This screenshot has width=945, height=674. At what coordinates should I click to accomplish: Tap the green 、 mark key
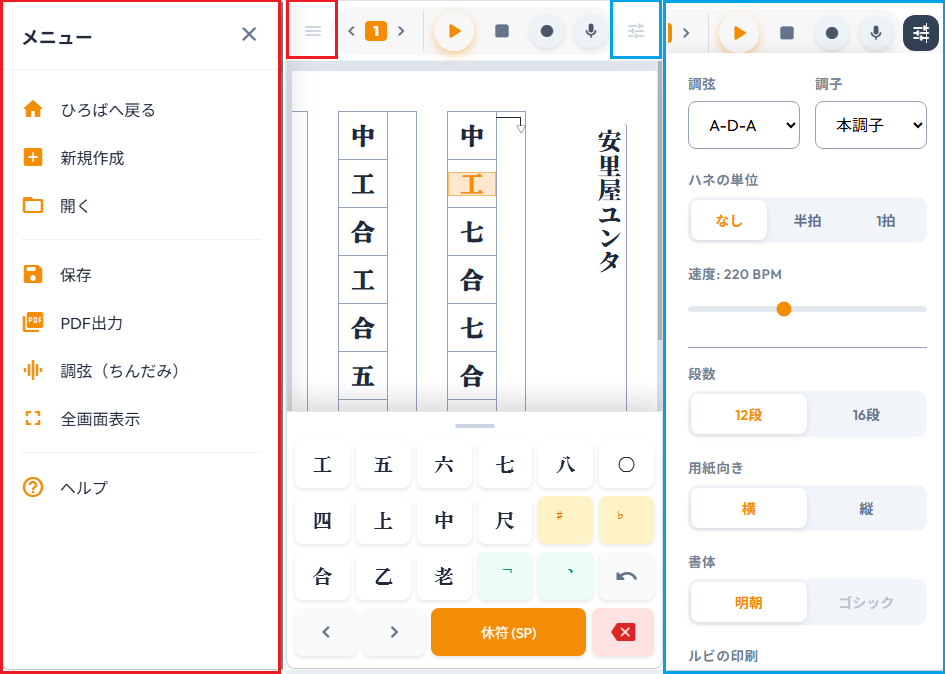pyautogui.click(x=566, y=576)
